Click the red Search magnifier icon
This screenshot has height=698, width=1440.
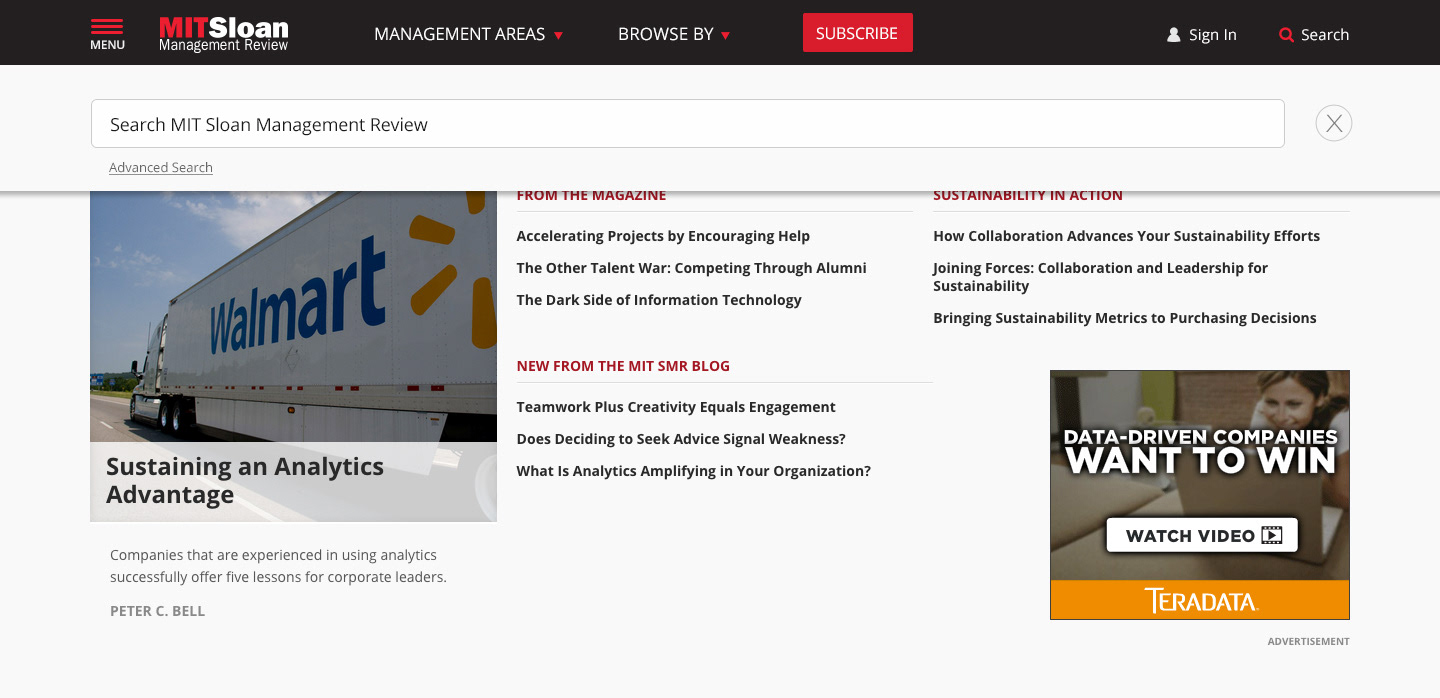coord(1286,35)
